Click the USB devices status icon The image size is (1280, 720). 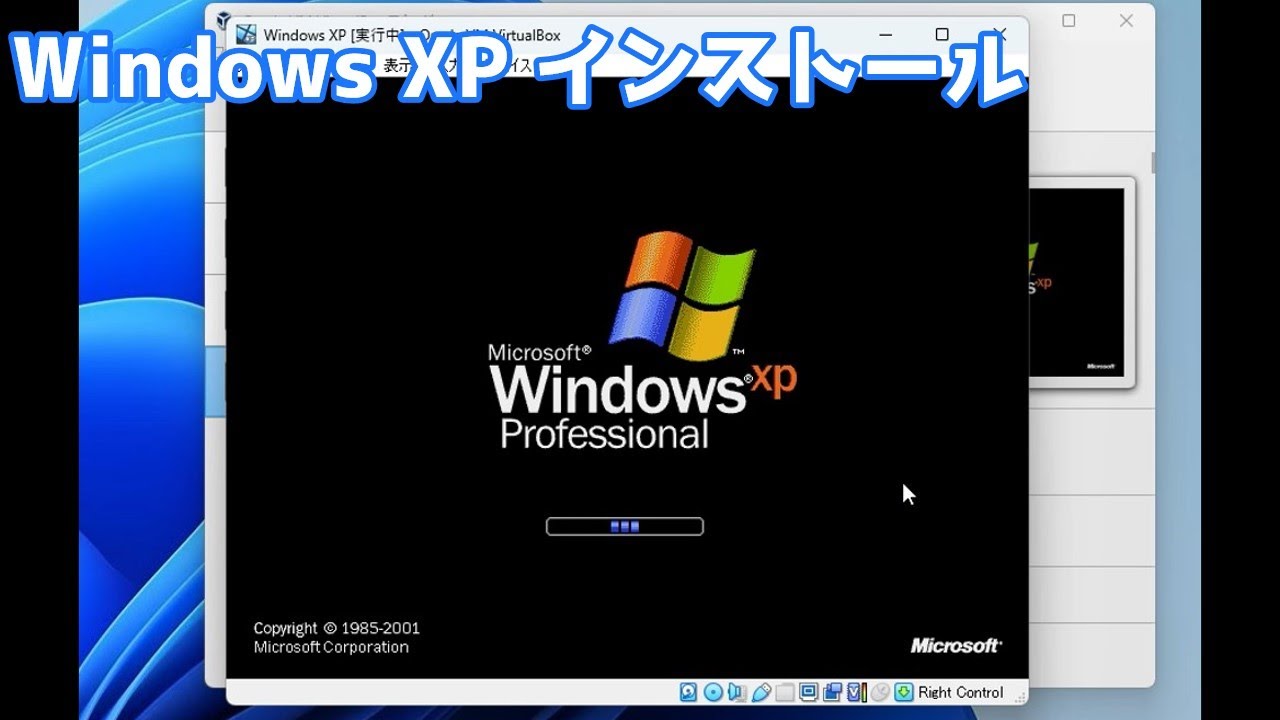(x=761, y=692)
